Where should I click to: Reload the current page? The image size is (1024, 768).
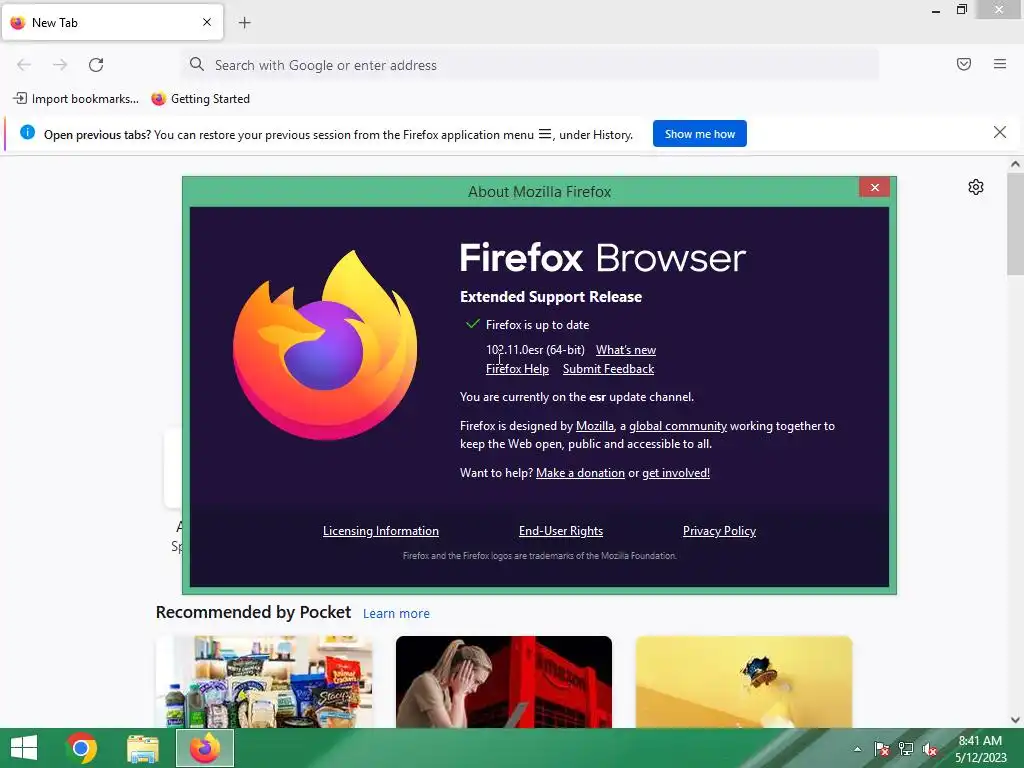coord(96,65)
